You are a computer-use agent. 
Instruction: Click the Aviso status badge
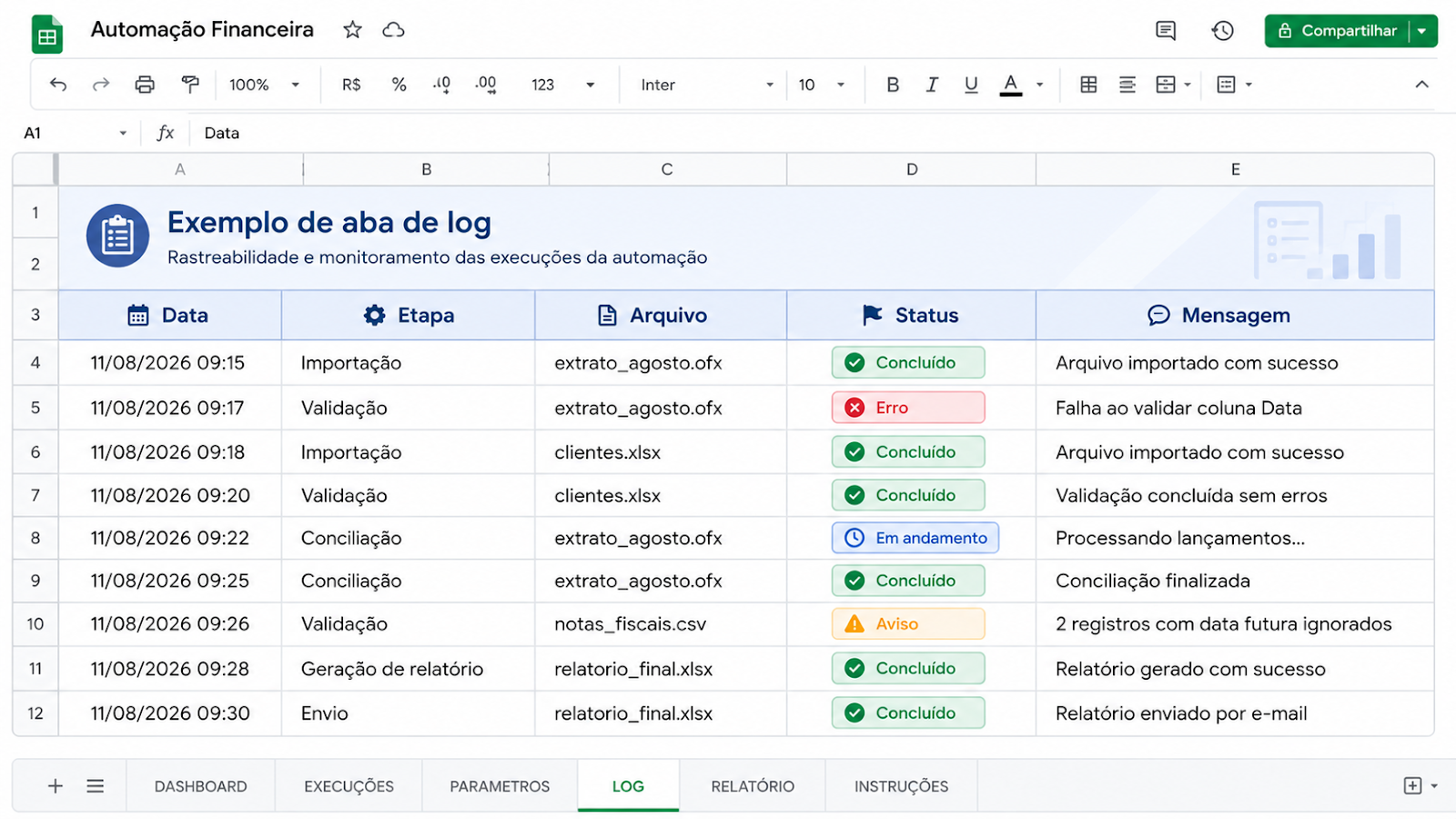coord(908,624)
